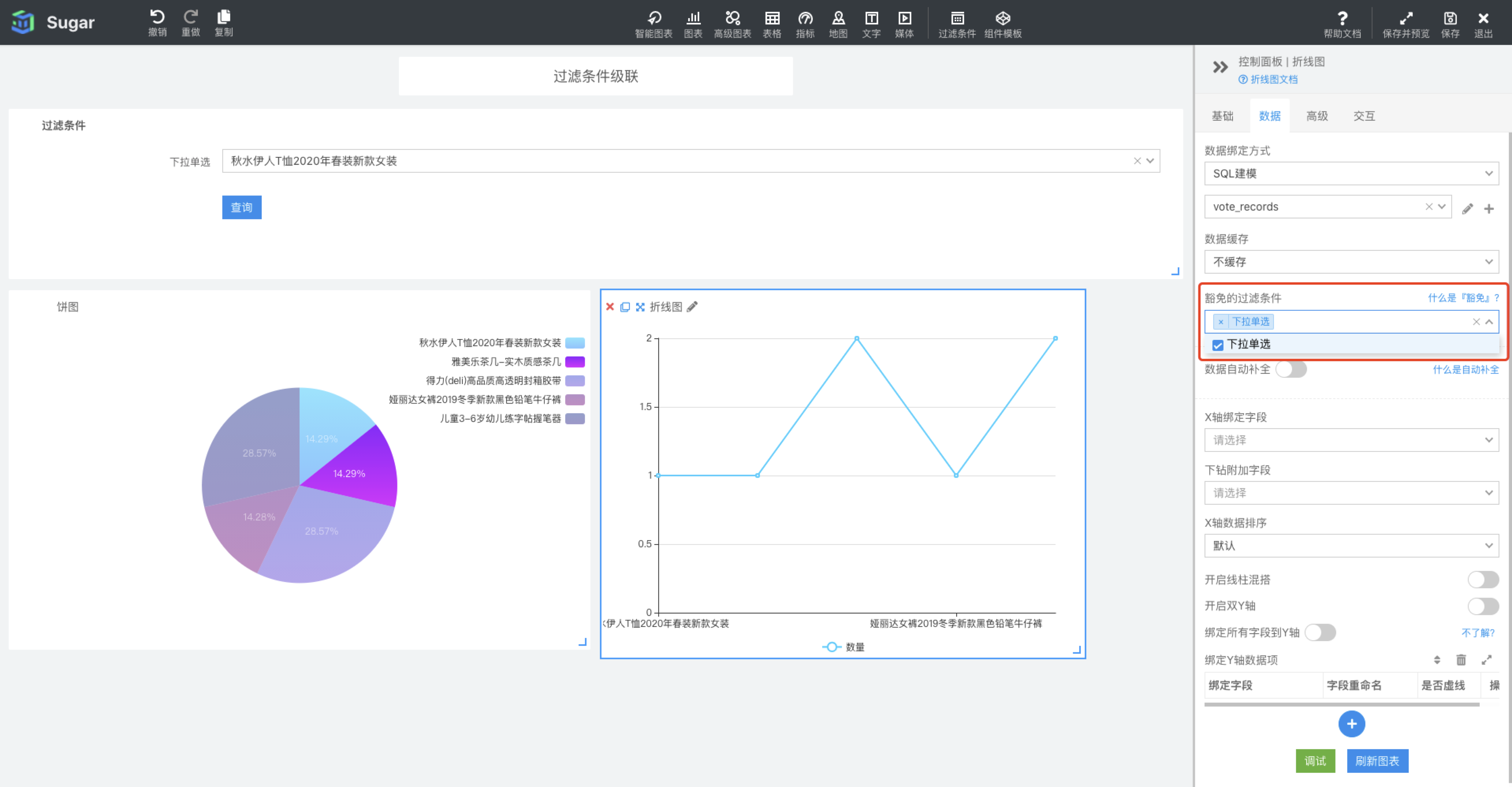Delete Y-axis data items with trash icon
Viewport: 1512px width, 787px height.
pyautogui.click(x=1462, y=660)
